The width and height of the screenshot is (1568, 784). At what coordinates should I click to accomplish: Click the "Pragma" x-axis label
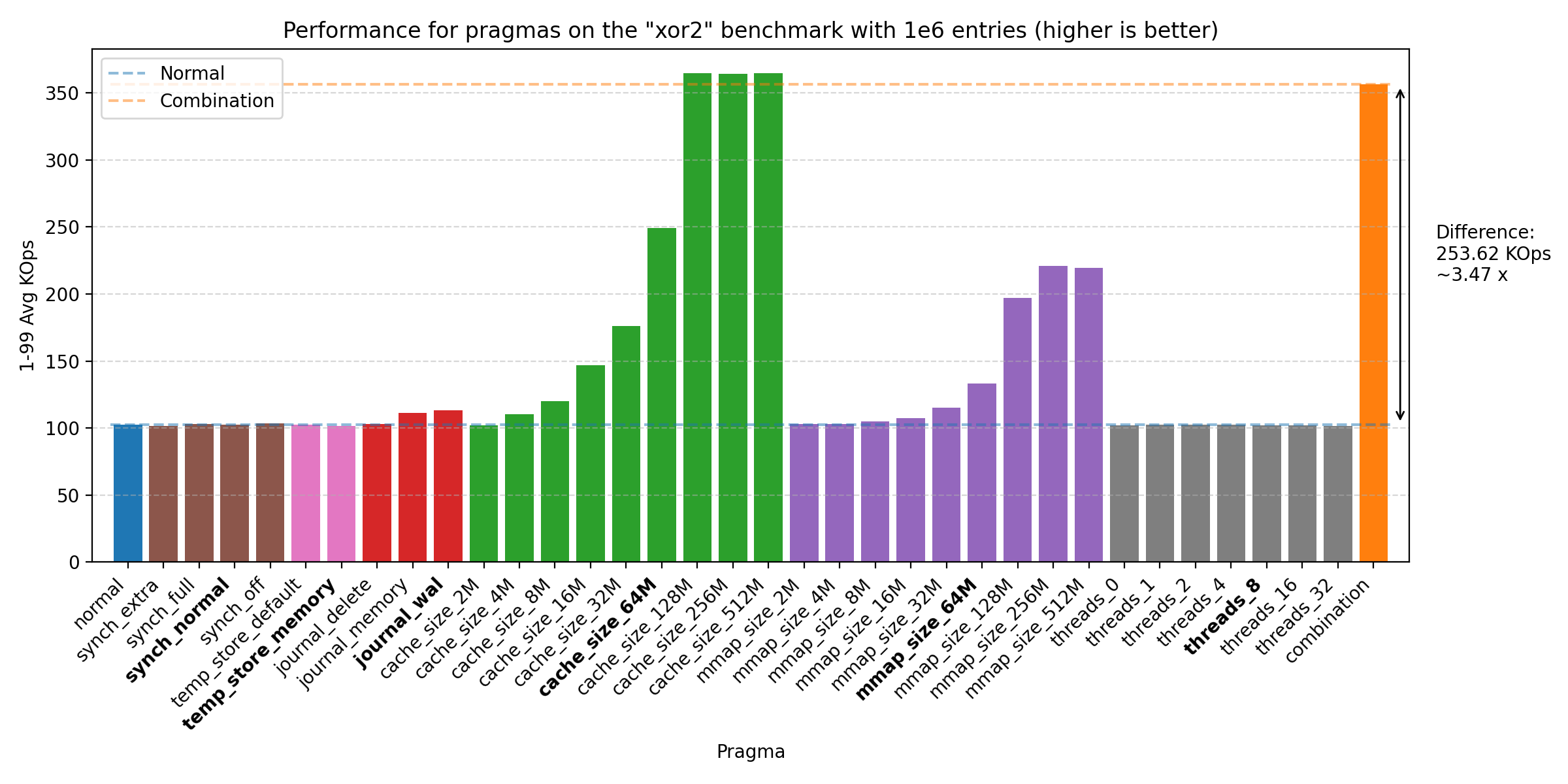[750, 752]
